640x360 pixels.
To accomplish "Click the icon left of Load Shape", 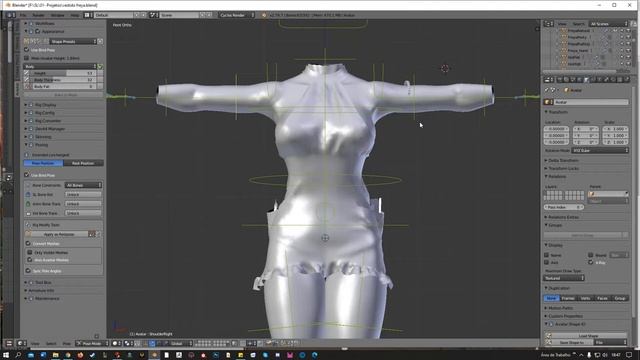I will (549, 336).
